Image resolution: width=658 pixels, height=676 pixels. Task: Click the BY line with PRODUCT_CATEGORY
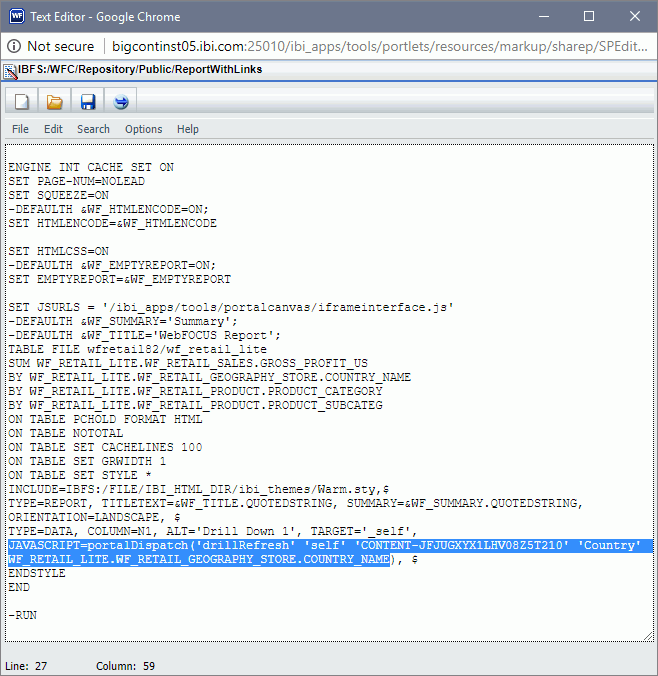point(195,391)
